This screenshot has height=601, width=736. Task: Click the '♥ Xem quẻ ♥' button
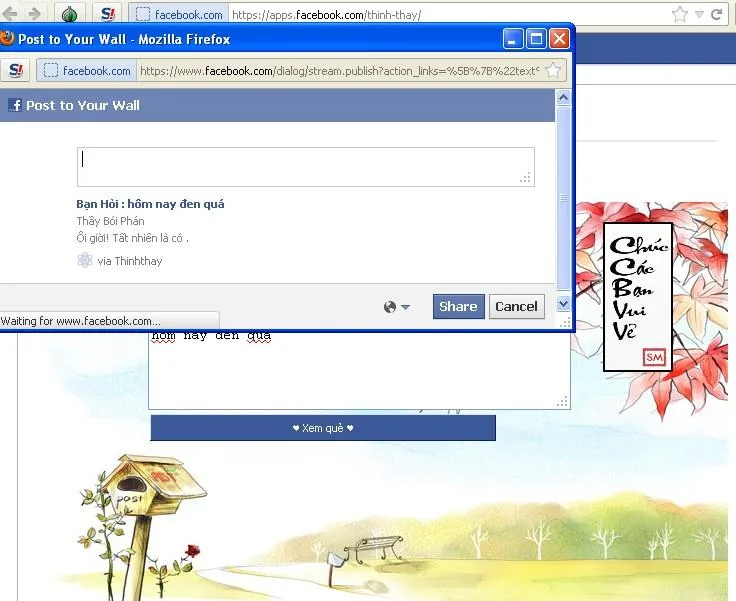coord(323,428)
